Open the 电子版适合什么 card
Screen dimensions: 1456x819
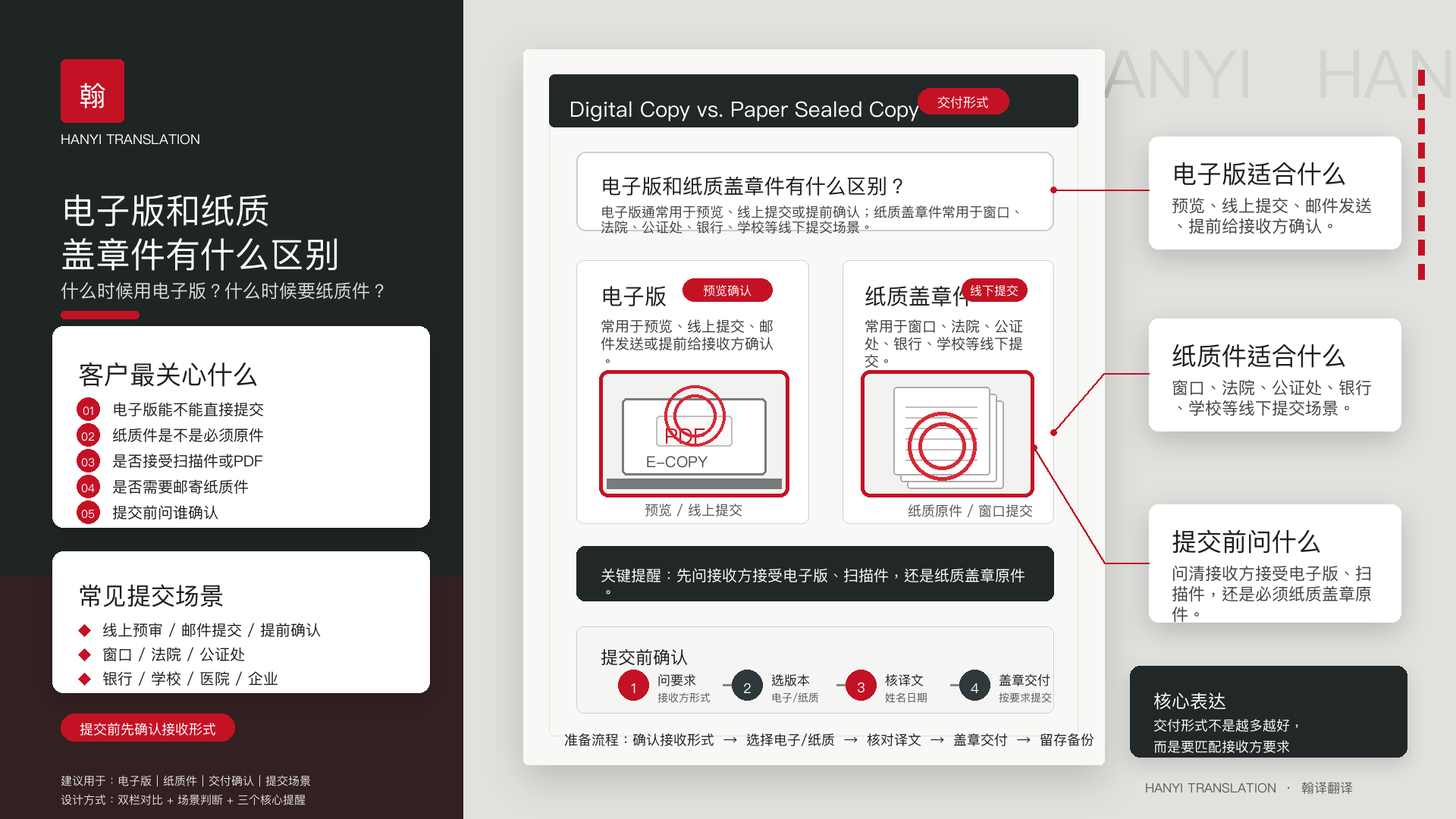(1275, 193)
